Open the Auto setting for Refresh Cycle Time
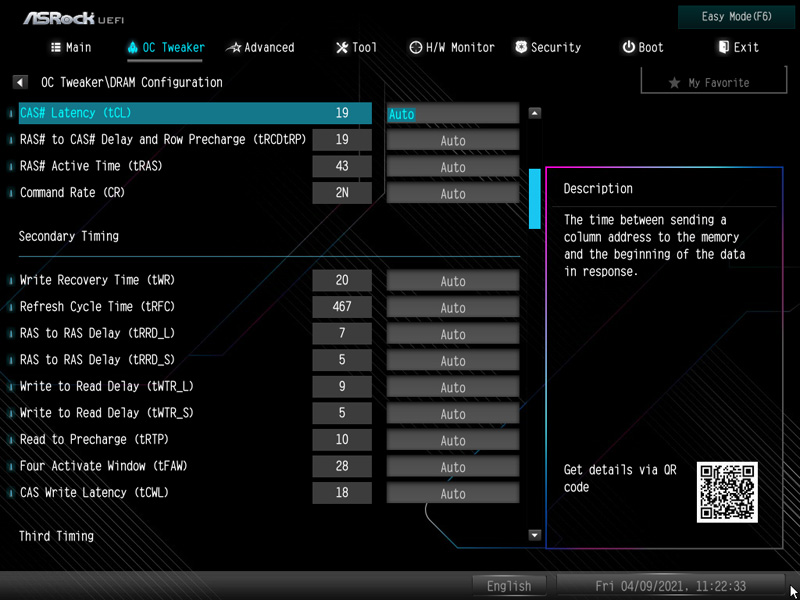 (453, 308)
